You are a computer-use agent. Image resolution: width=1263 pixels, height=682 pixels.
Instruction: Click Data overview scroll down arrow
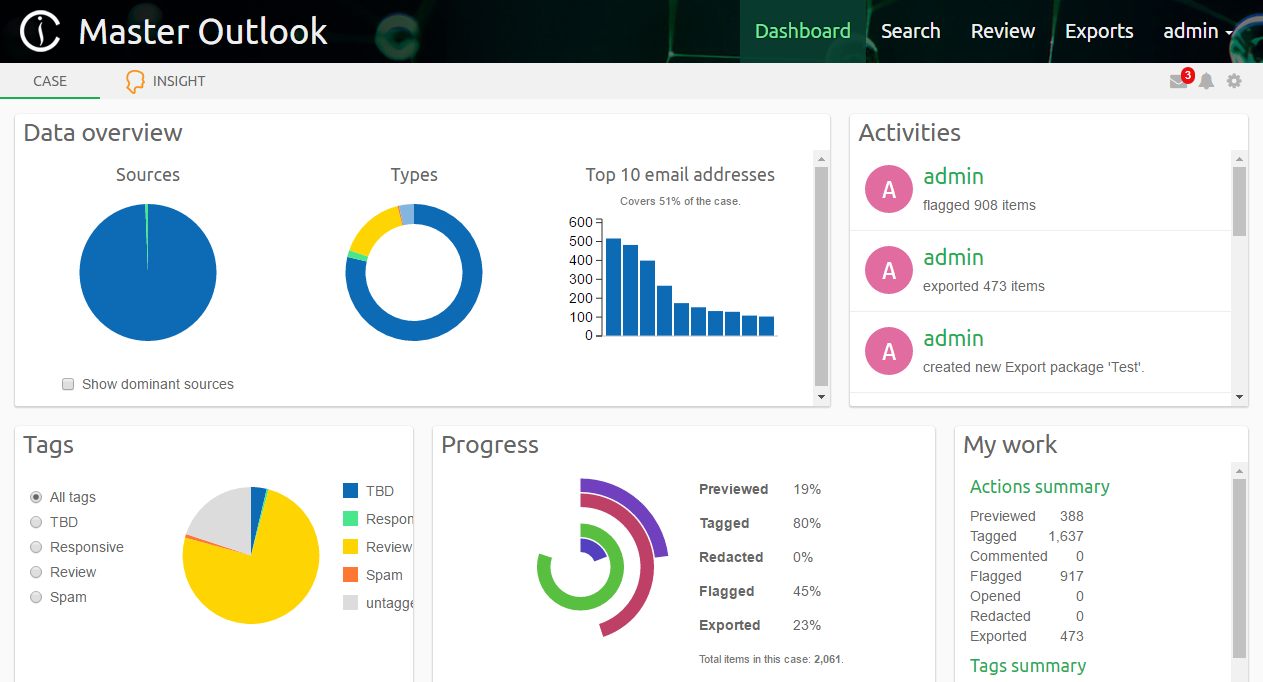click(821, 397)
